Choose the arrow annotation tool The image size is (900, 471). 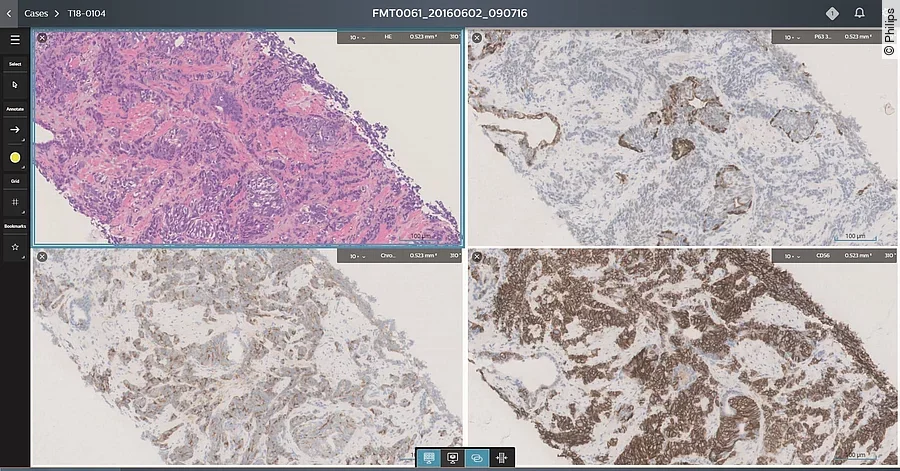pyautogui.click(x=15, y=130)
